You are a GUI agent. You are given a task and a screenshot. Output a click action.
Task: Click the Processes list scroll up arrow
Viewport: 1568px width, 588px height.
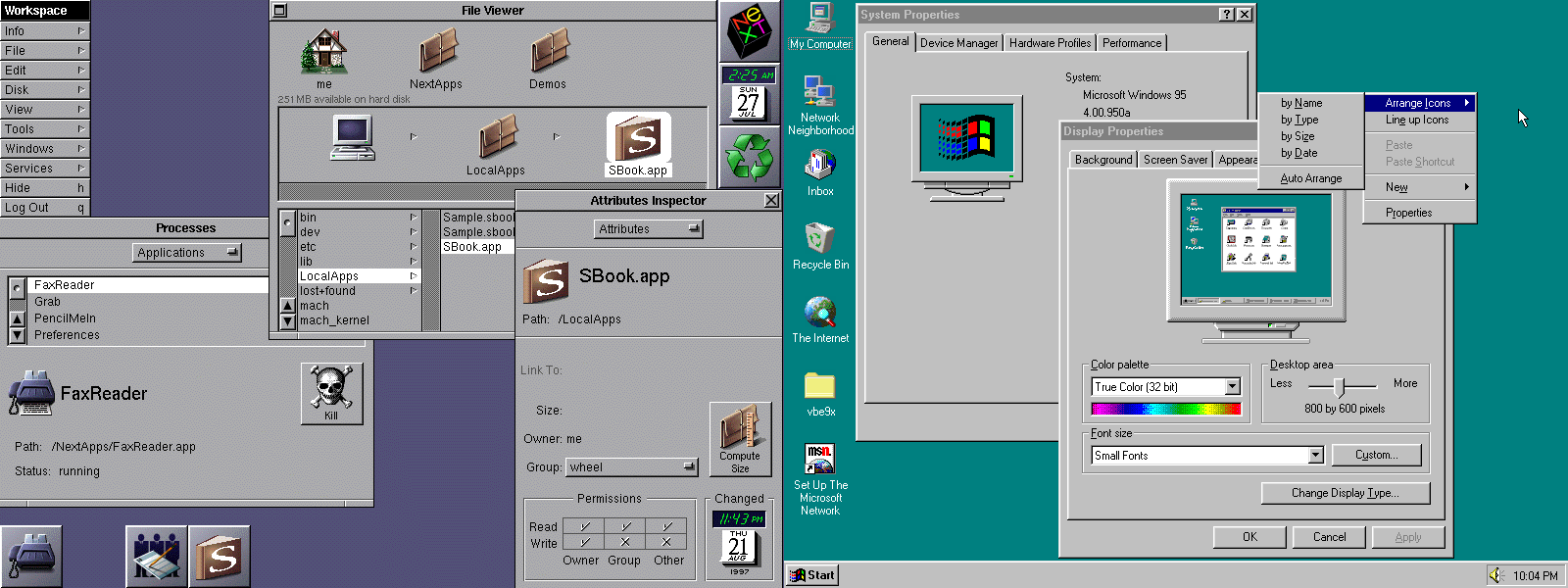(x=17, y=318)
